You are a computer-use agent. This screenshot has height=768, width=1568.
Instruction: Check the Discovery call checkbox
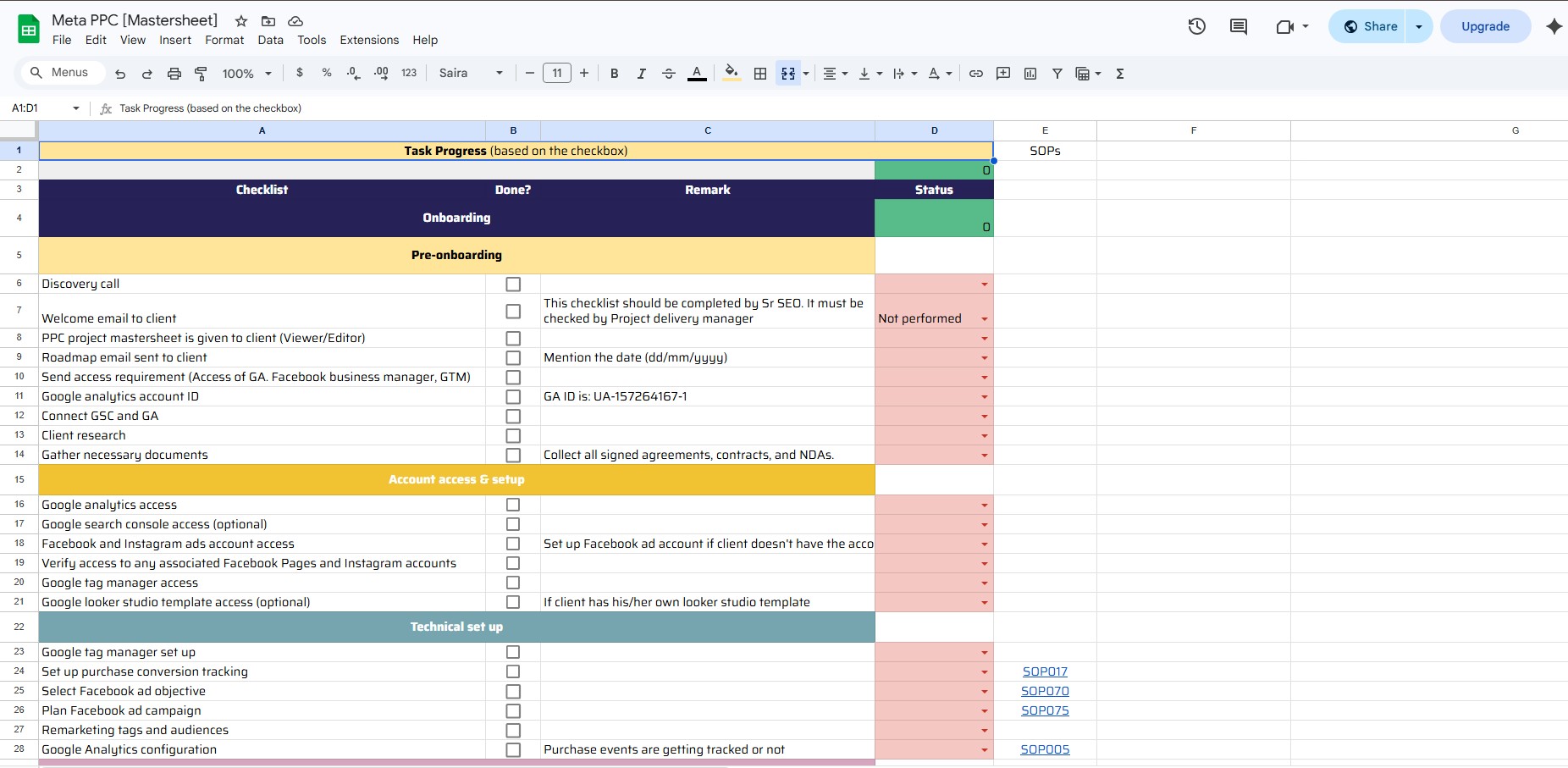click(513, 285)
